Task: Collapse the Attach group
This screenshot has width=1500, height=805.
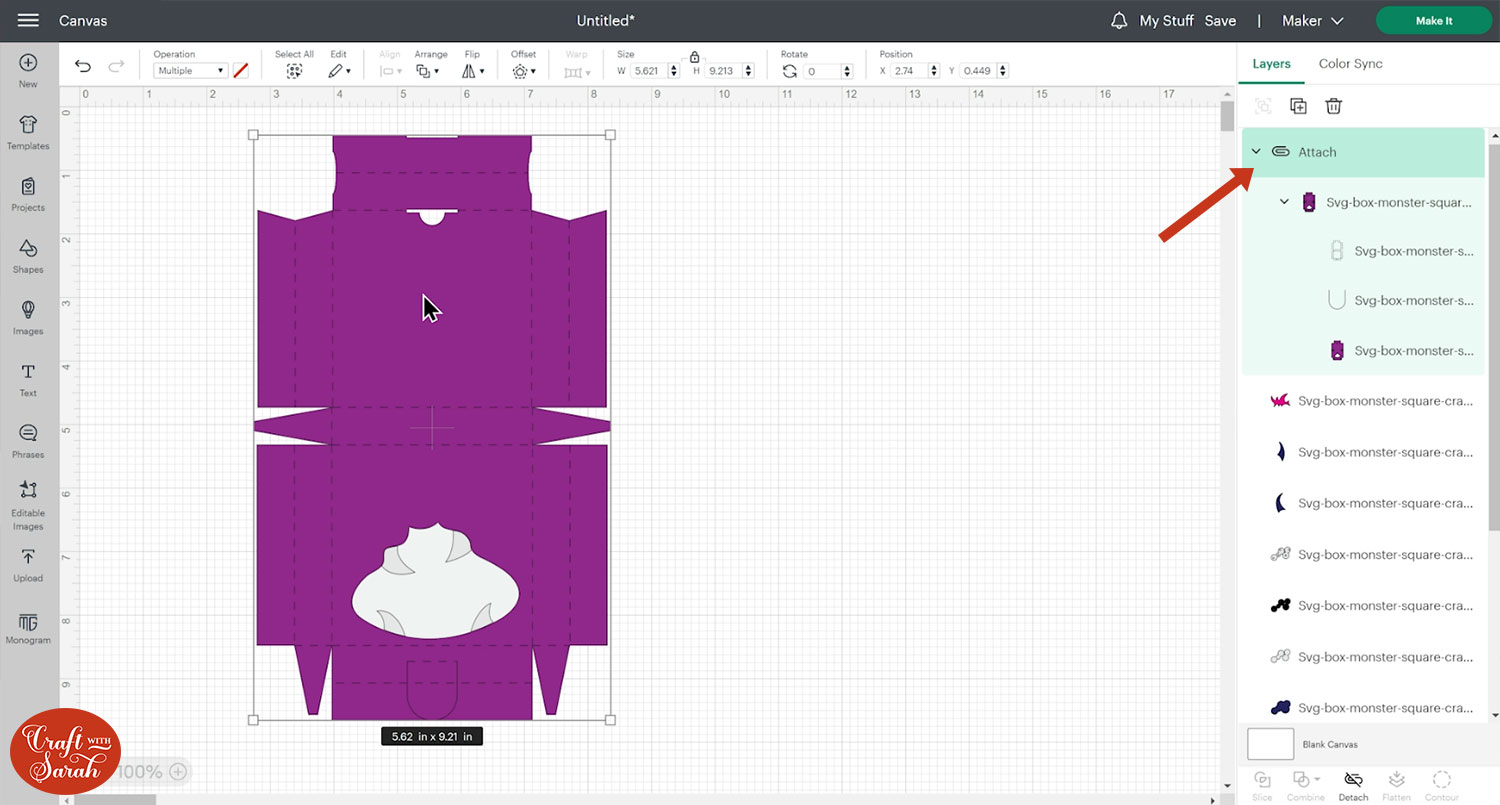Action: (1256, 152)
